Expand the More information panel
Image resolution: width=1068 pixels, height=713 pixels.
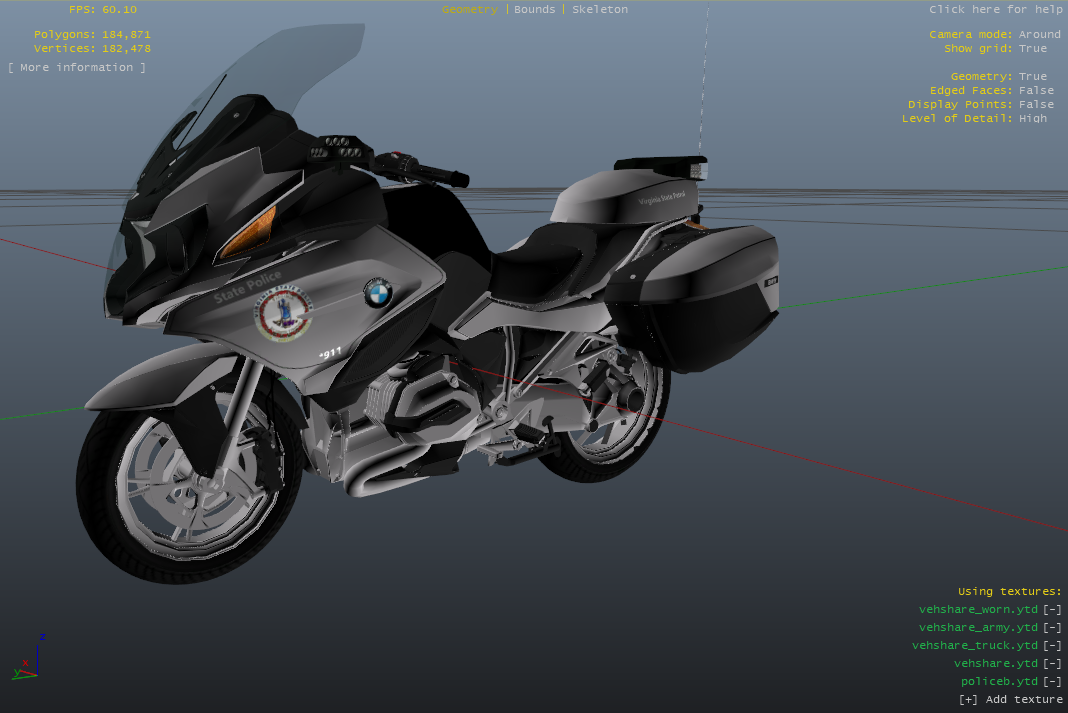point(77,68)
